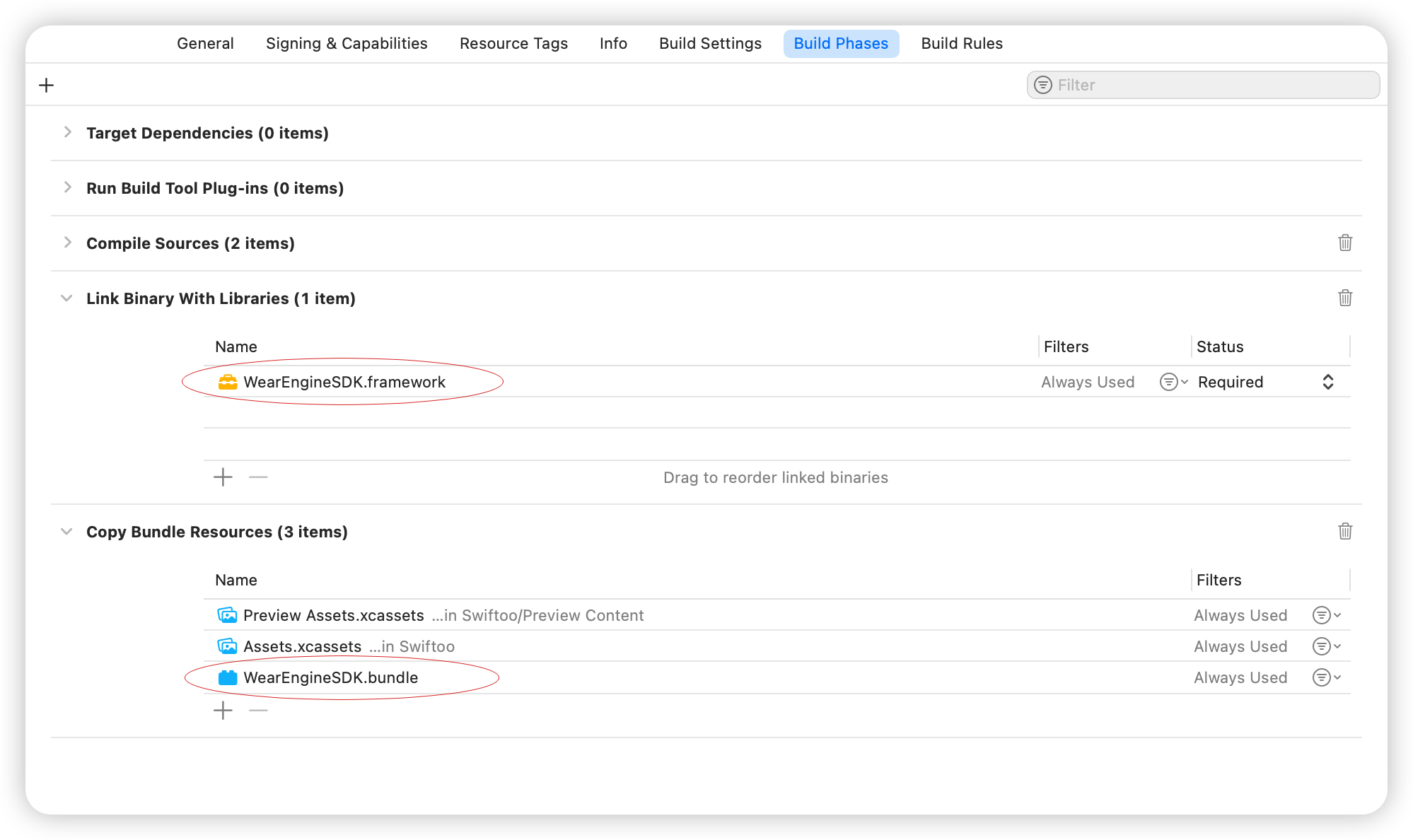Collapse the Link Binary With Libraries section
The width and height of the screenshot is (1413, 840).
click(x=66, y=298)
